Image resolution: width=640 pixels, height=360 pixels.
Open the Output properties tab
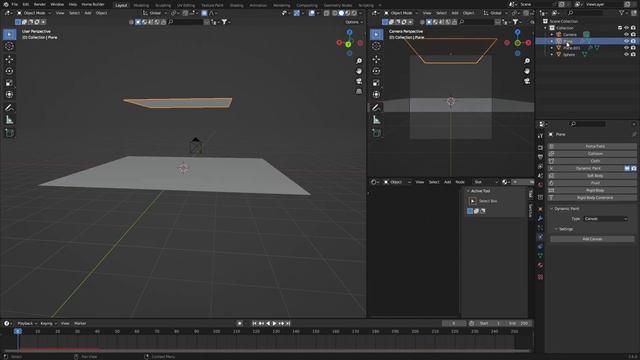[540, 157]
